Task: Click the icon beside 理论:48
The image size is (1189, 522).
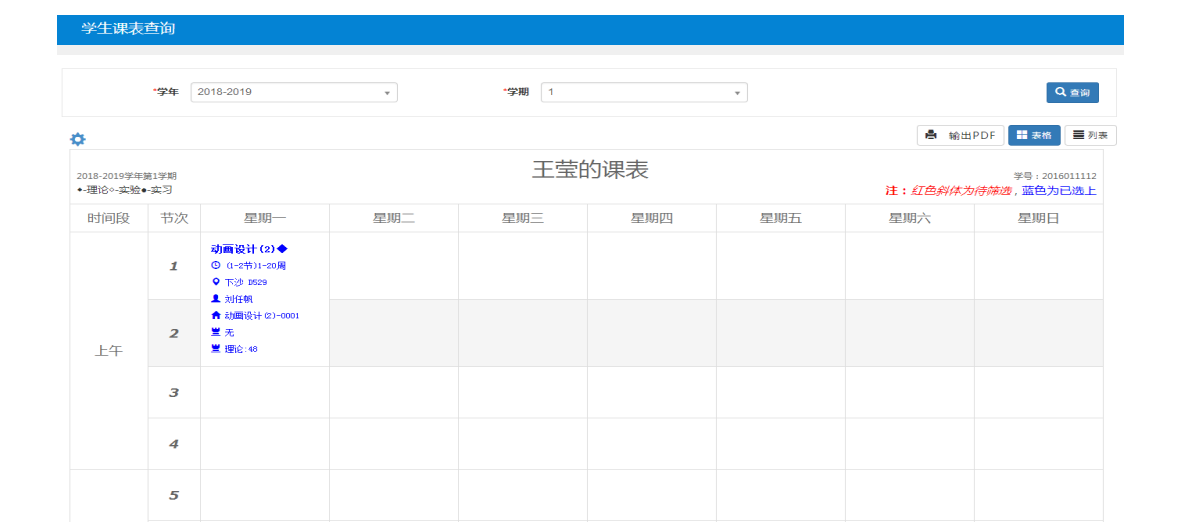Action: coord(215,349)
